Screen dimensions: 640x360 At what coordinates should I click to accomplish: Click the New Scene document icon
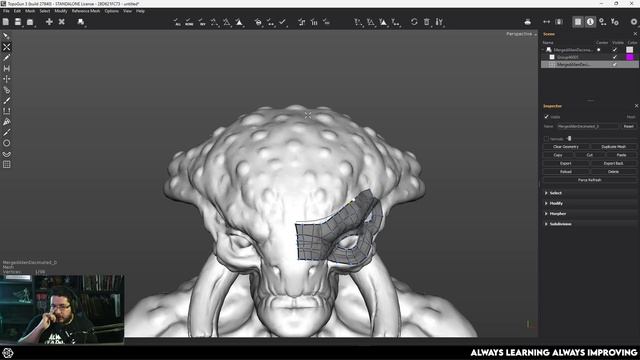pos(6,22)
